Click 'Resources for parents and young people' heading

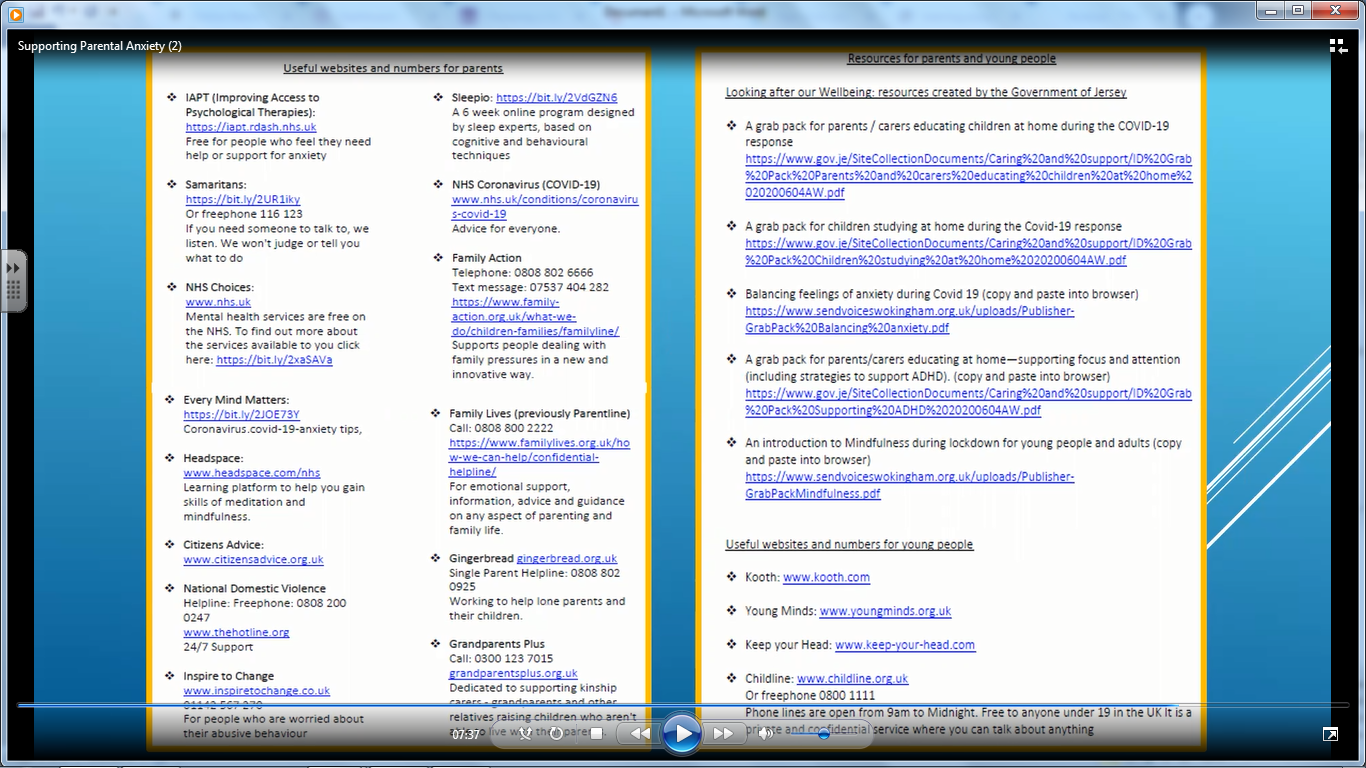(952, 59)
